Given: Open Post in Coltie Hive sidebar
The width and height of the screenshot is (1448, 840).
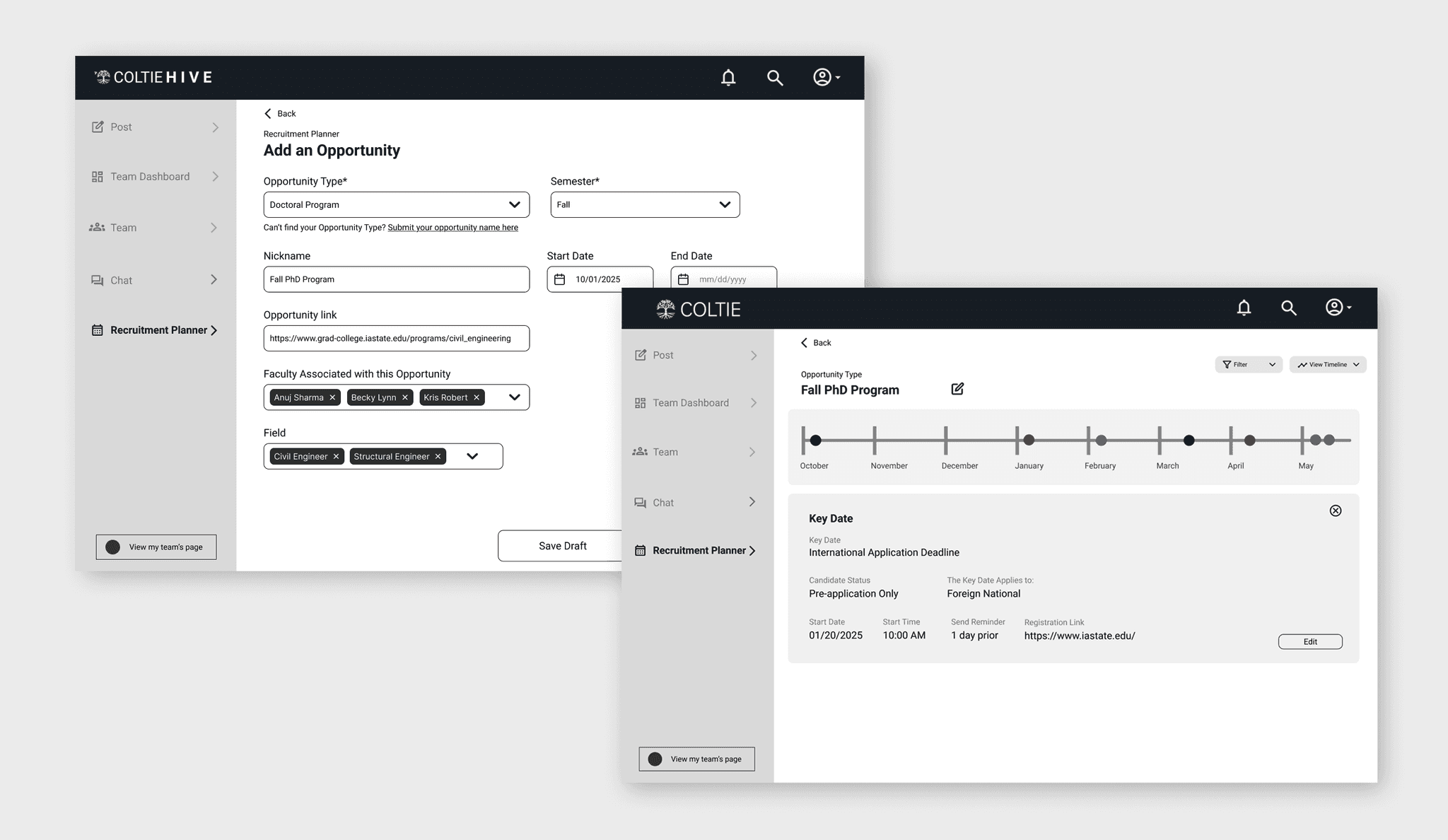Looking at the screenshot, I should tap(156, 127).
